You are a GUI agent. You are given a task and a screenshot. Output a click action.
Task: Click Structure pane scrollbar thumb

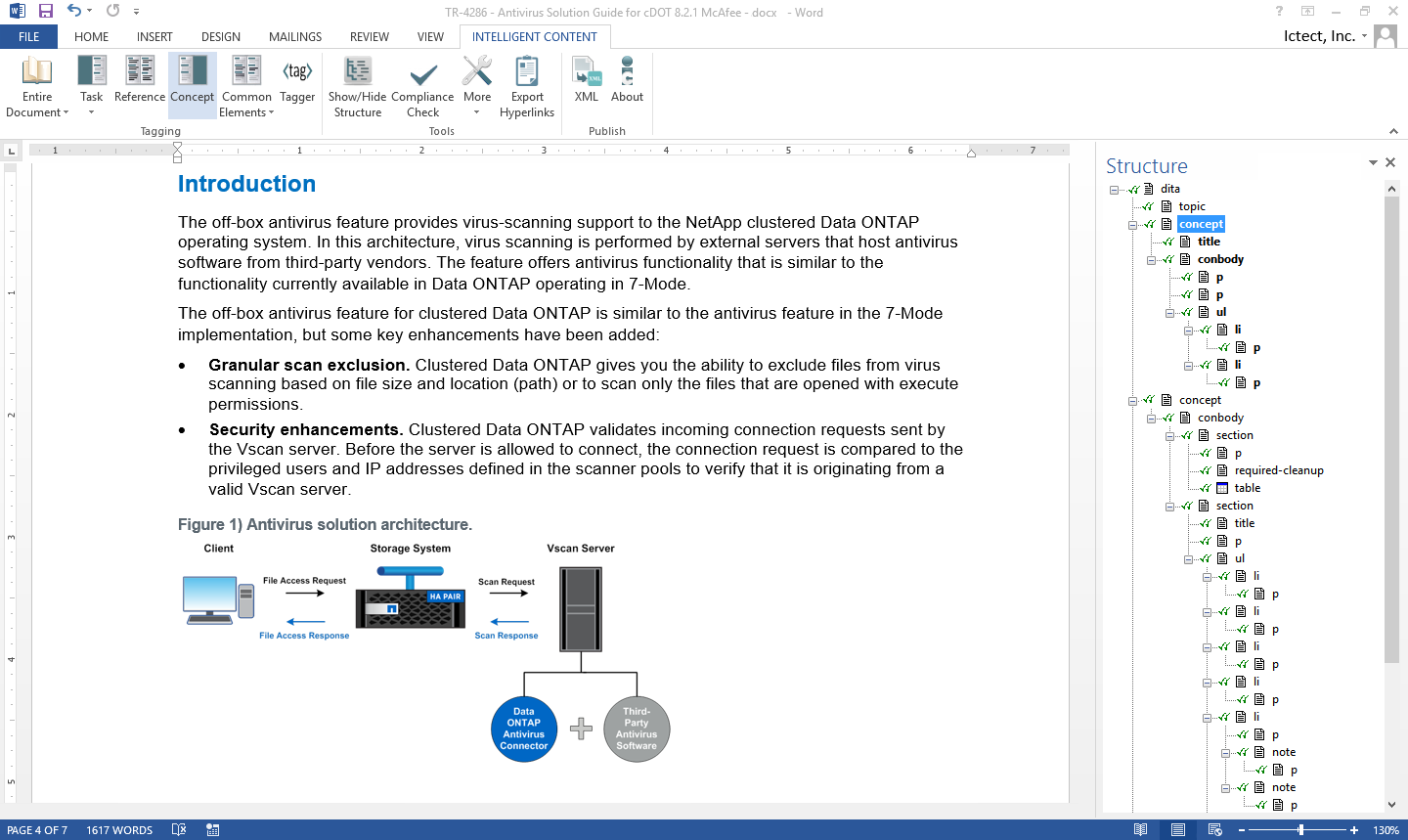click(x=1391, y=430)
